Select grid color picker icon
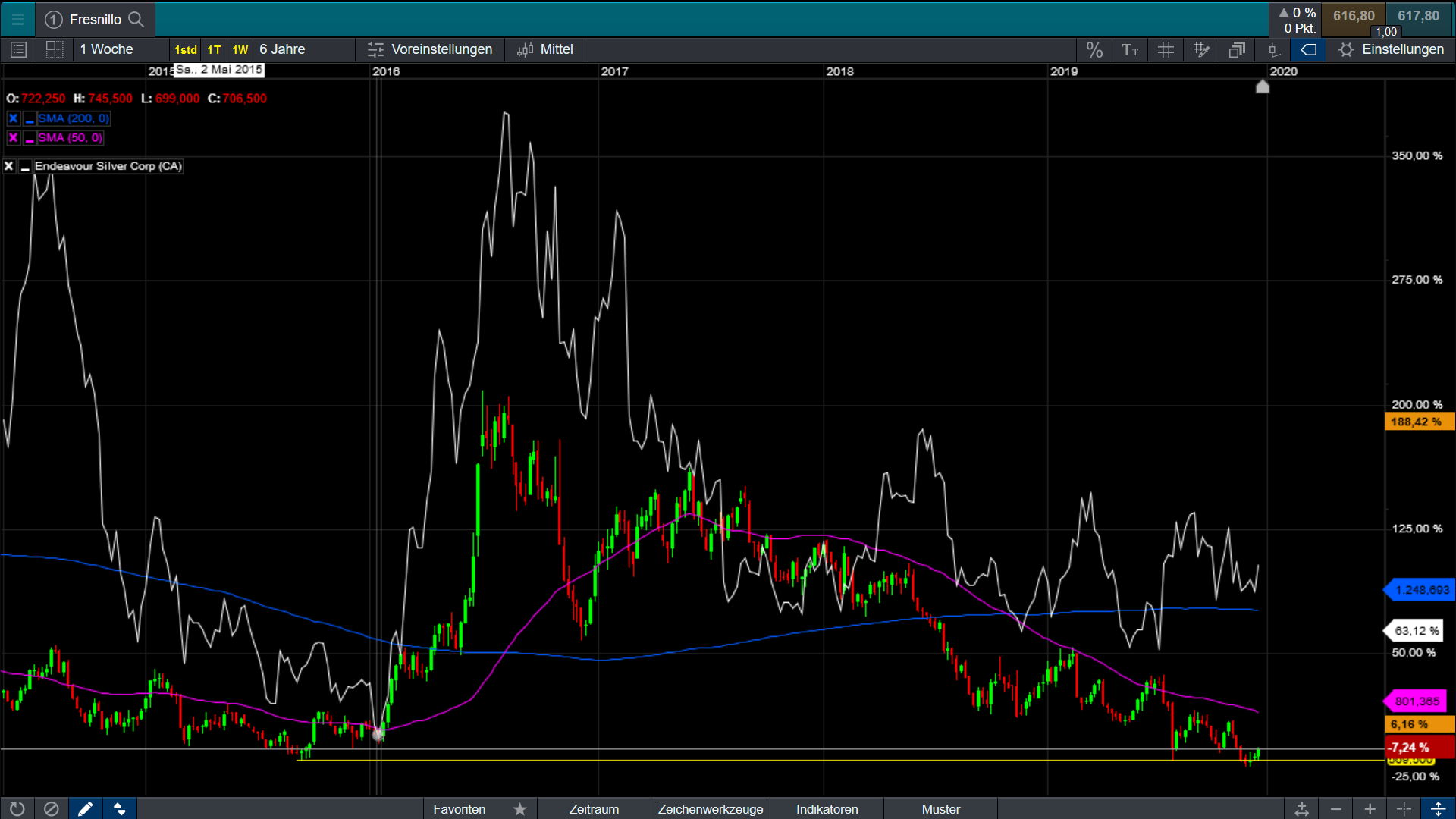This screenshot has height=819, width=1456. coord(1201,50)
